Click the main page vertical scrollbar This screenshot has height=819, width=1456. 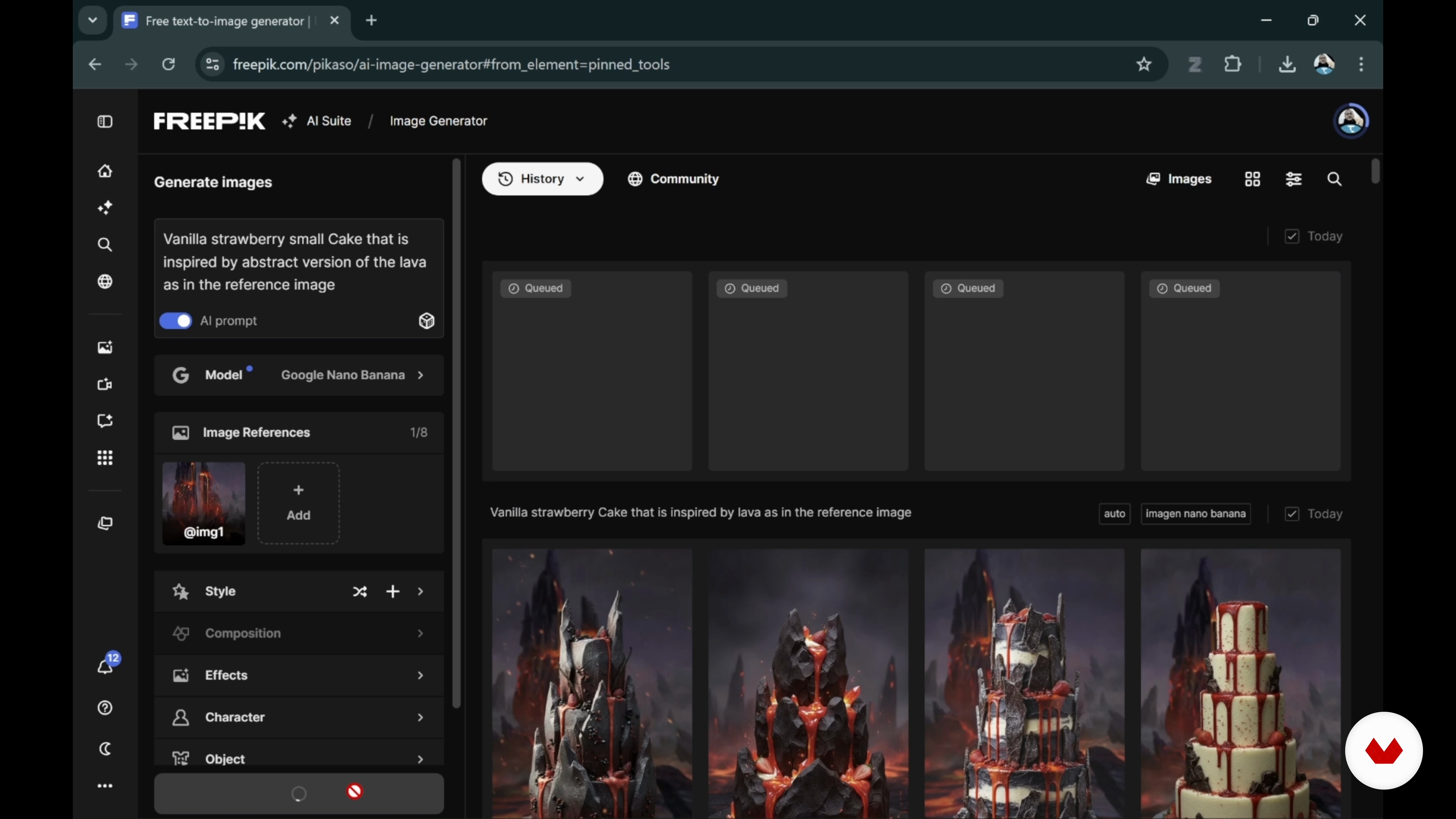pyautogui.click(x=1375, y=171)
